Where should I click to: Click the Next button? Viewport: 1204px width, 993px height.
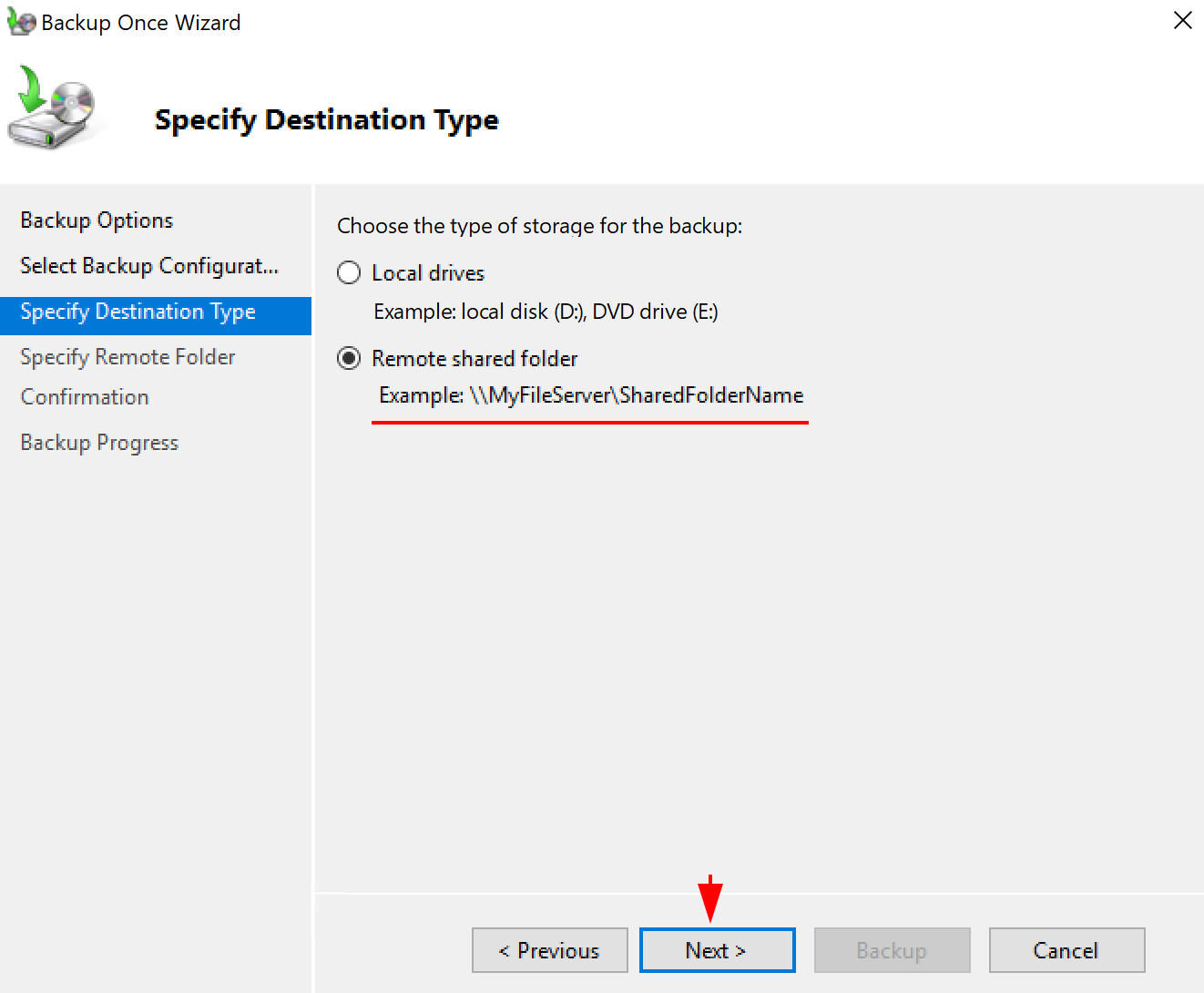(717, 950)
